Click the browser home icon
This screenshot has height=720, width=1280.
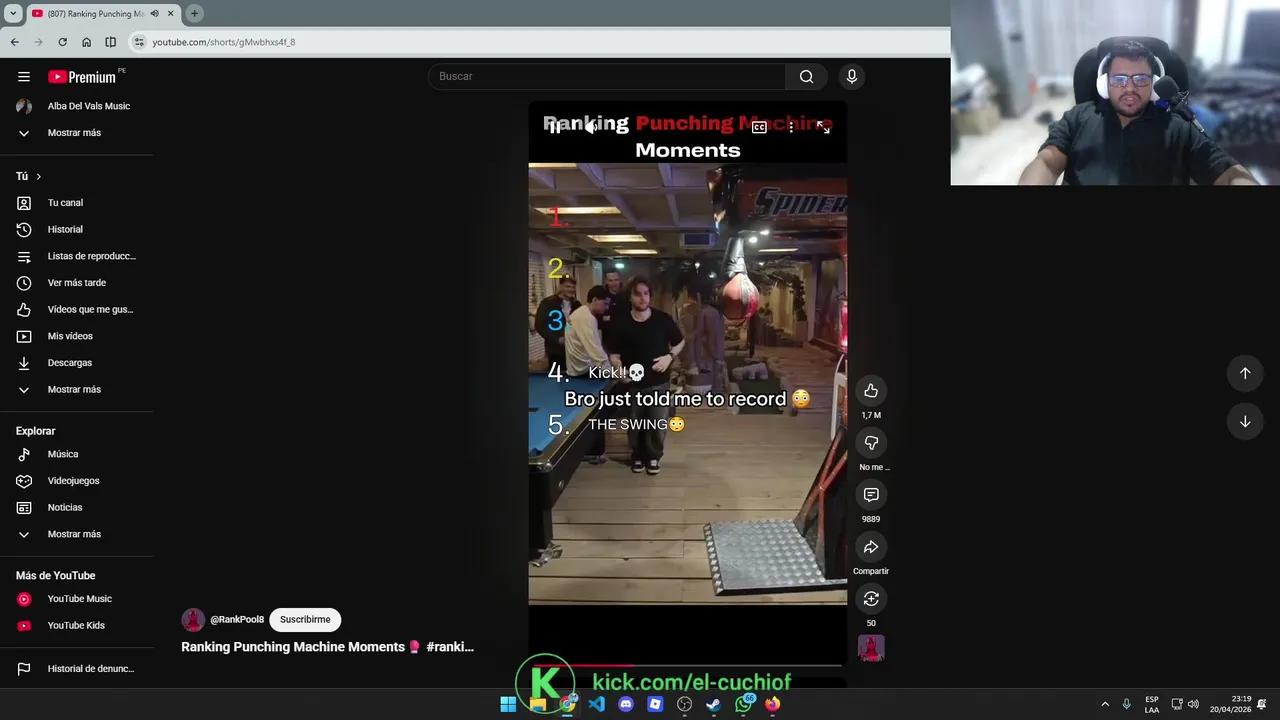click(x=86, y=42)
